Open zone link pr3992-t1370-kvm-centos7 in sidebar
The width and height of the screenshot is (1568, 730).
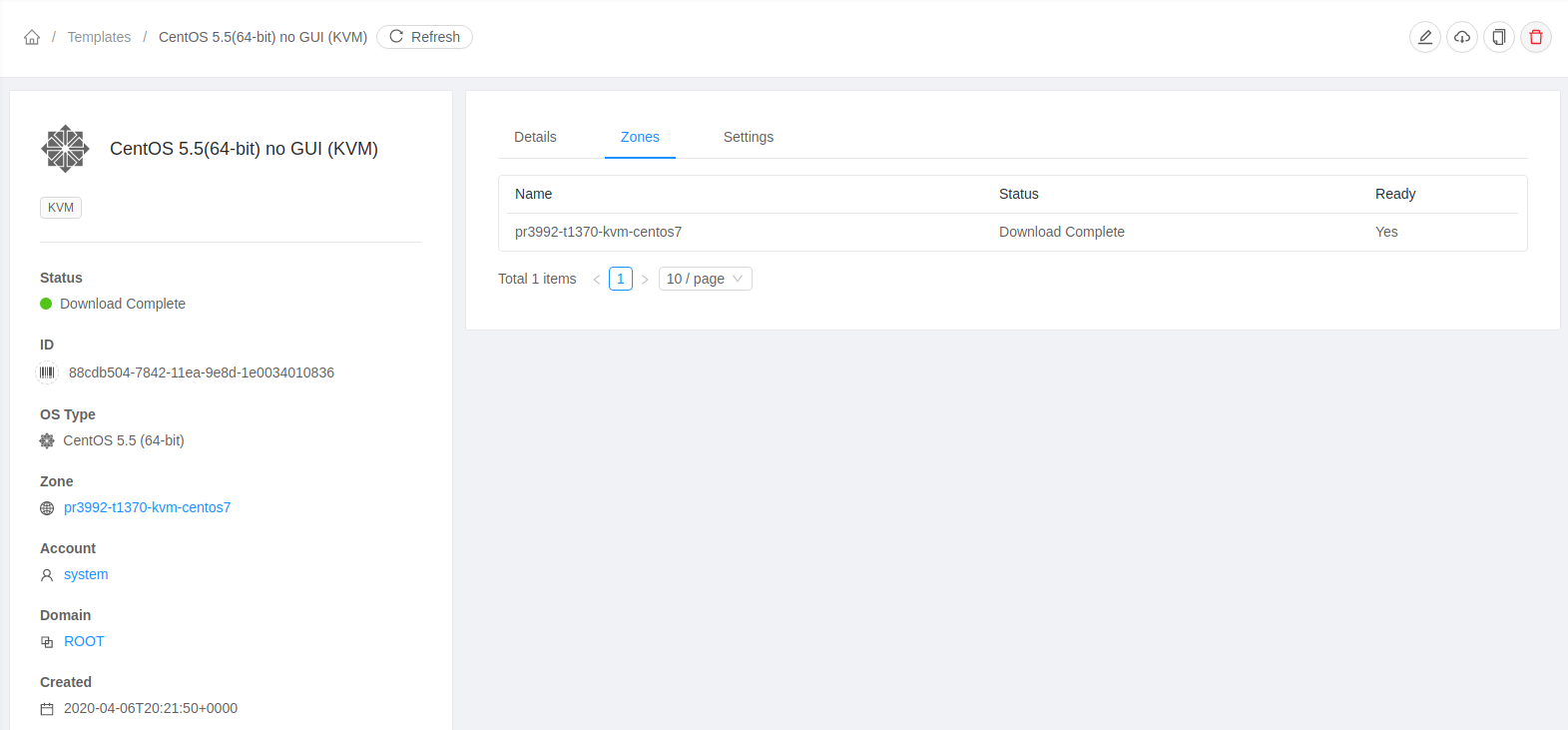click(147, 507)
